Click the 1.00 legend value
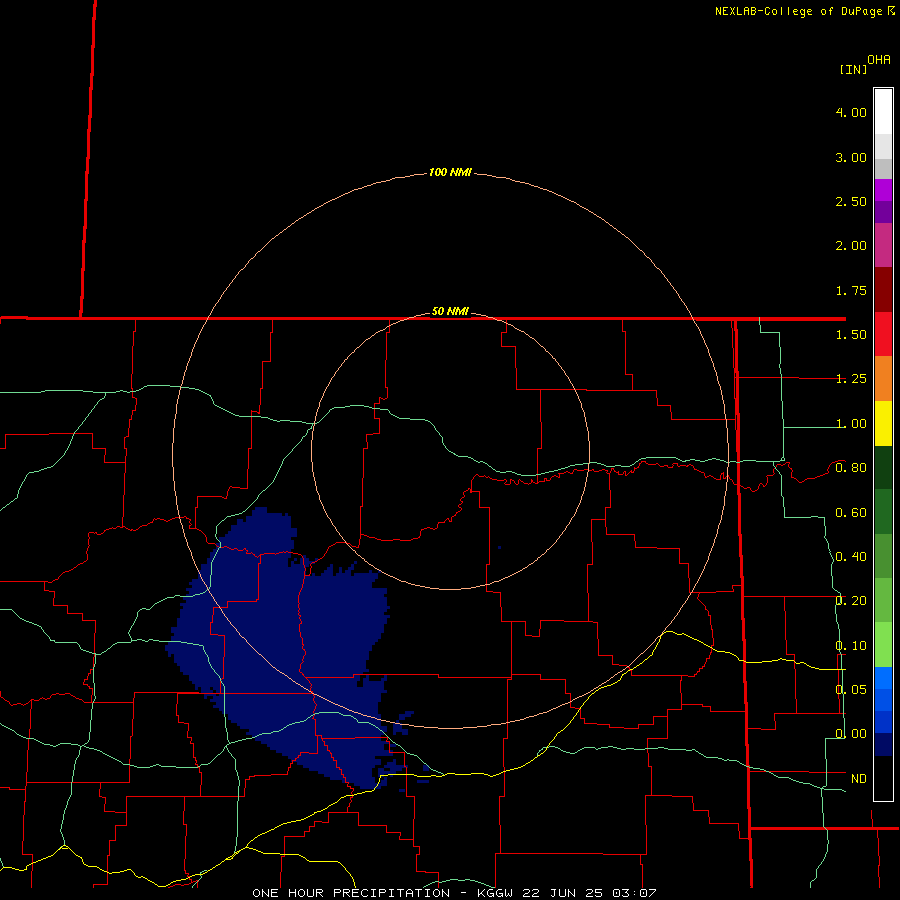The height and width of the screenshot is (900, 900). (851, 424)
